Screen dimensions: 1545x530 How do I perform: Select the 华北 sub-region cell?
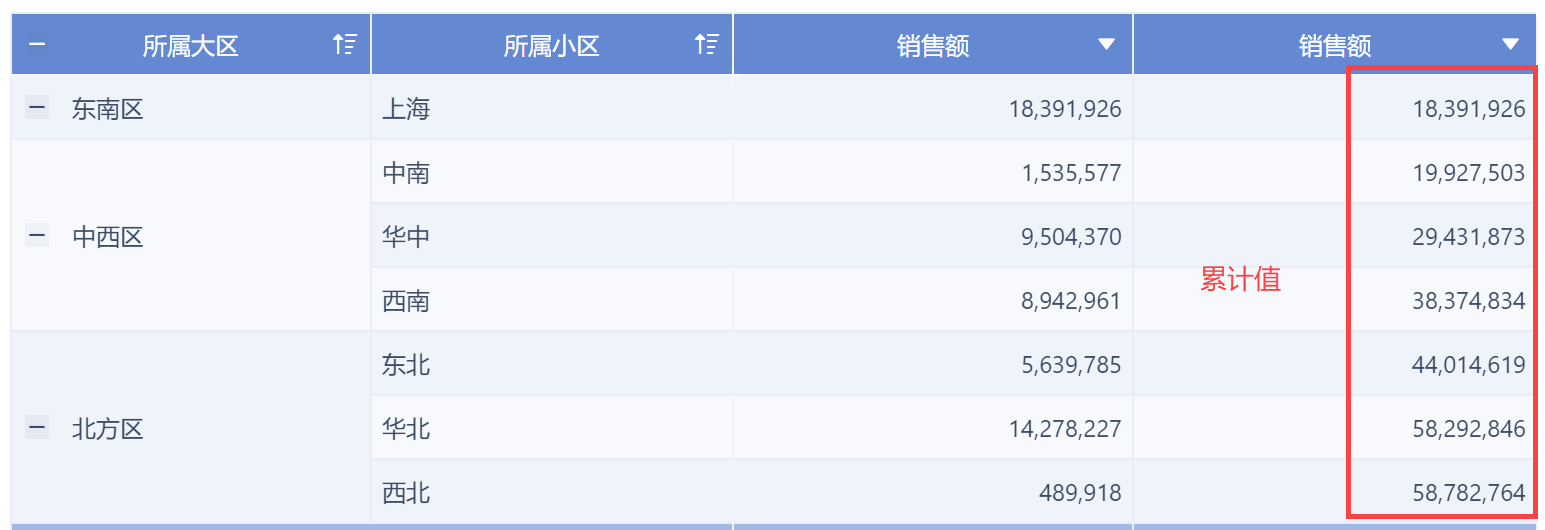click(406, 429)
